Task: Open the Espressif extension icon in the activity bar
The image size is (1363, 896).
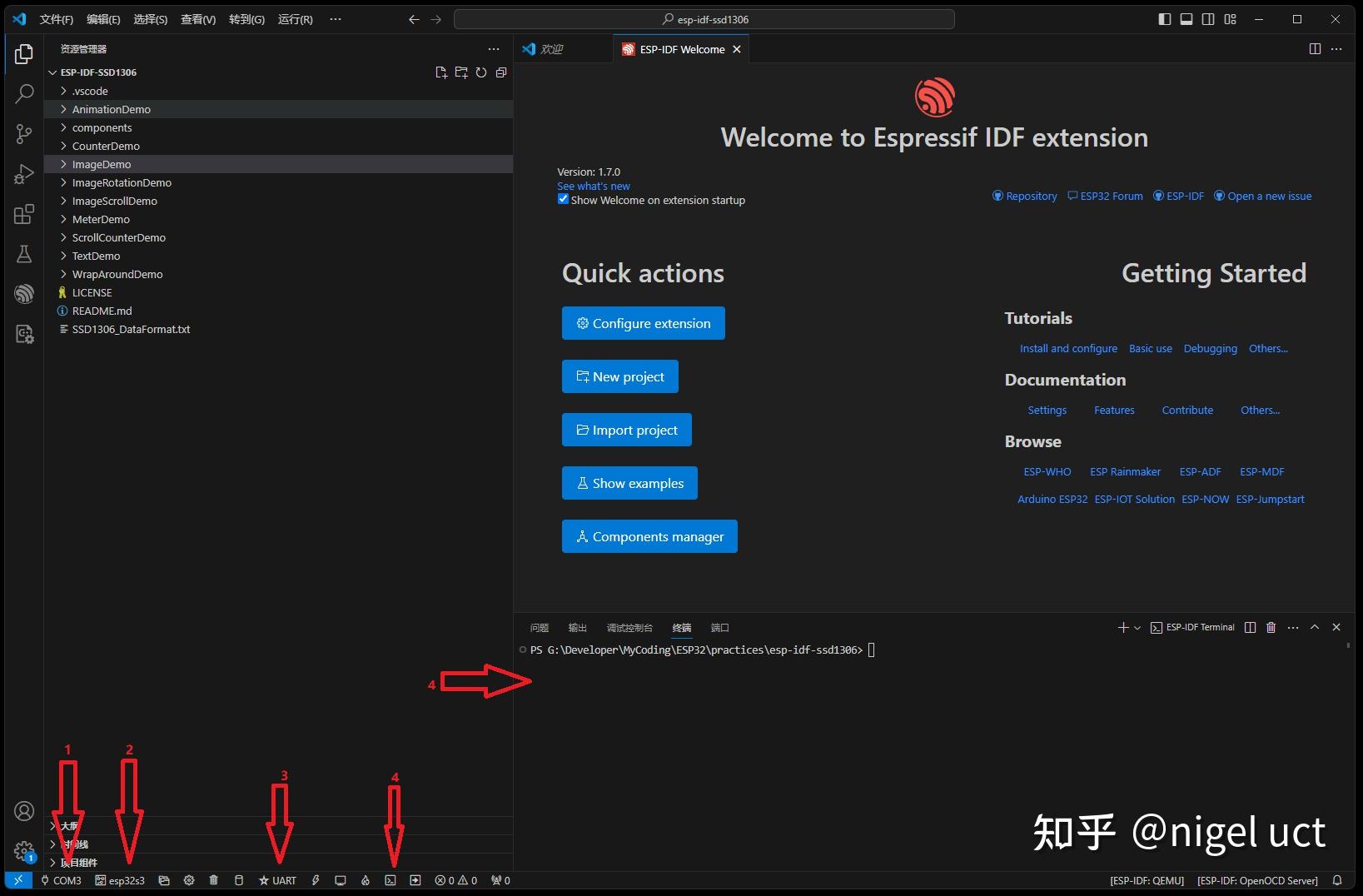Action: pyautogui.click(x=24, y=294)
